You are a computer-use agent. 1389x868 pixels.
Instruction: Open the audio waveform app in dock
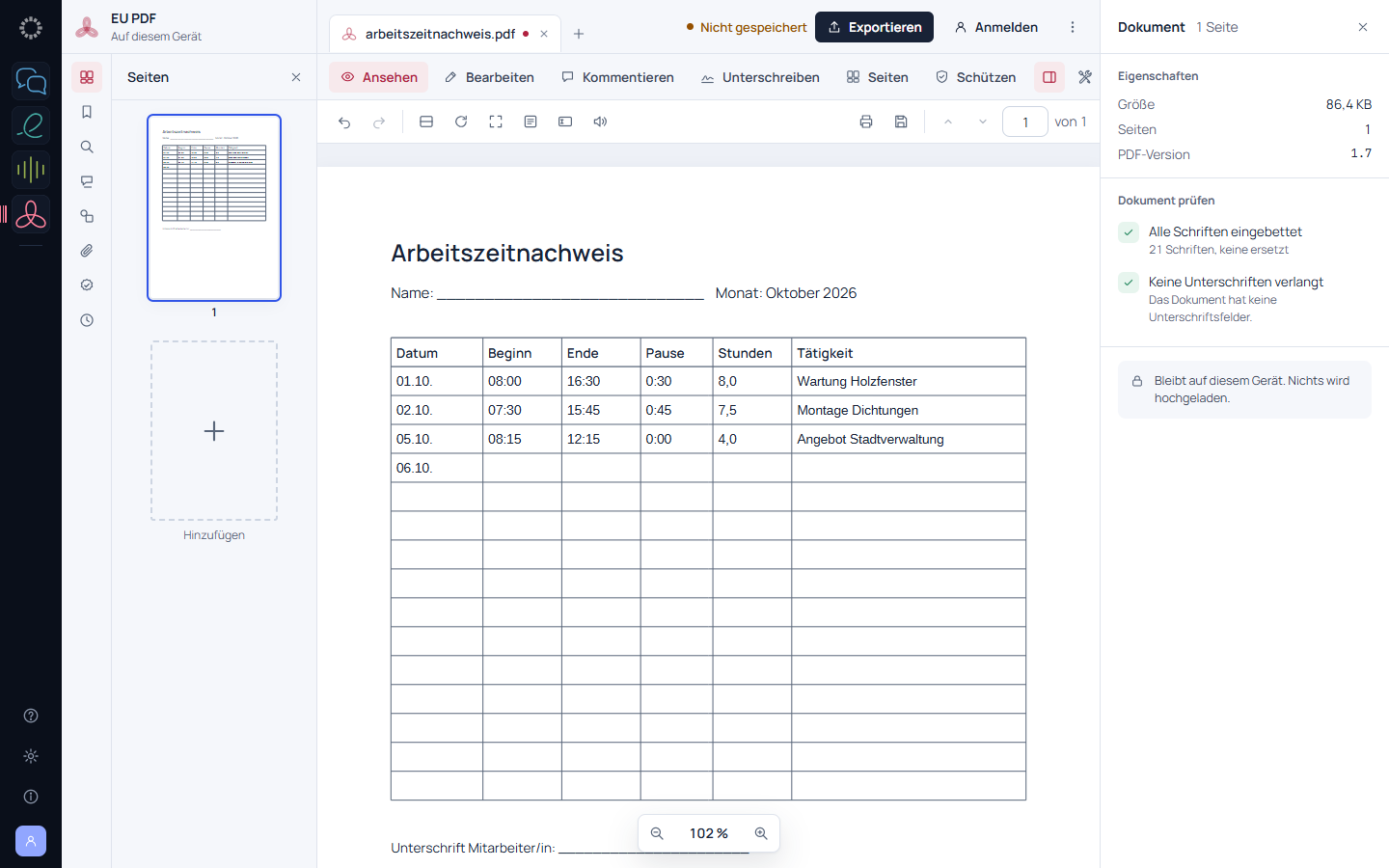(31, 170)
